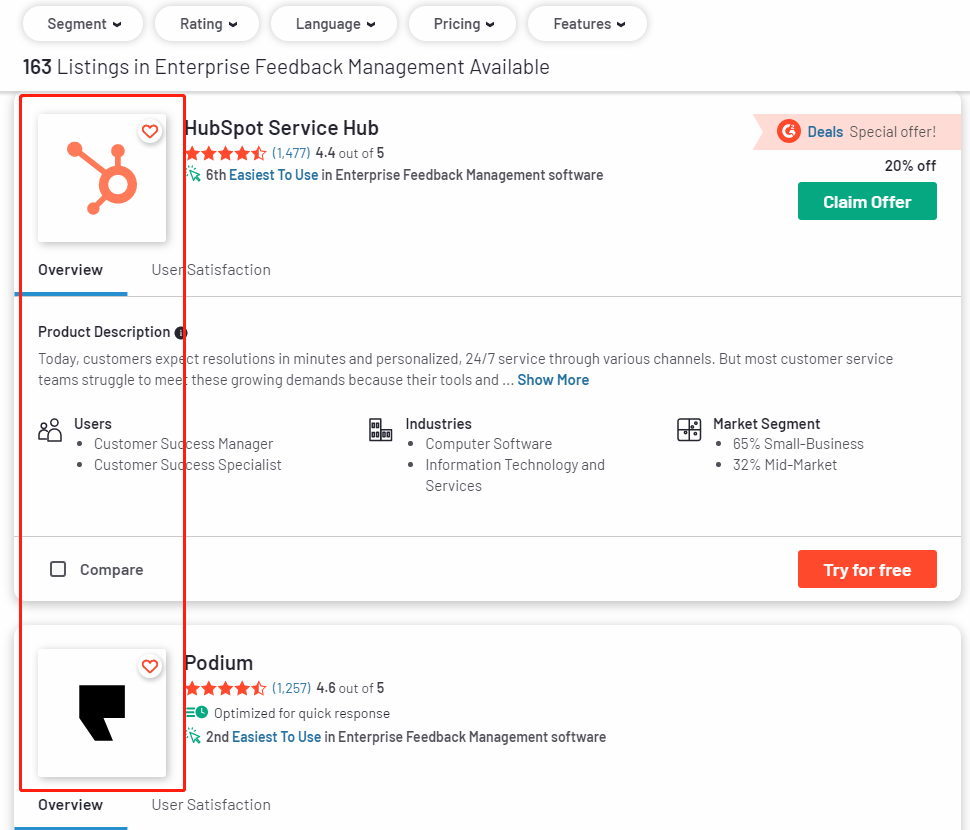Expand the Pricing filter dropdown
Image resolution: width=970 pixels, height=830 pixels.
click(x=464, y=24)
